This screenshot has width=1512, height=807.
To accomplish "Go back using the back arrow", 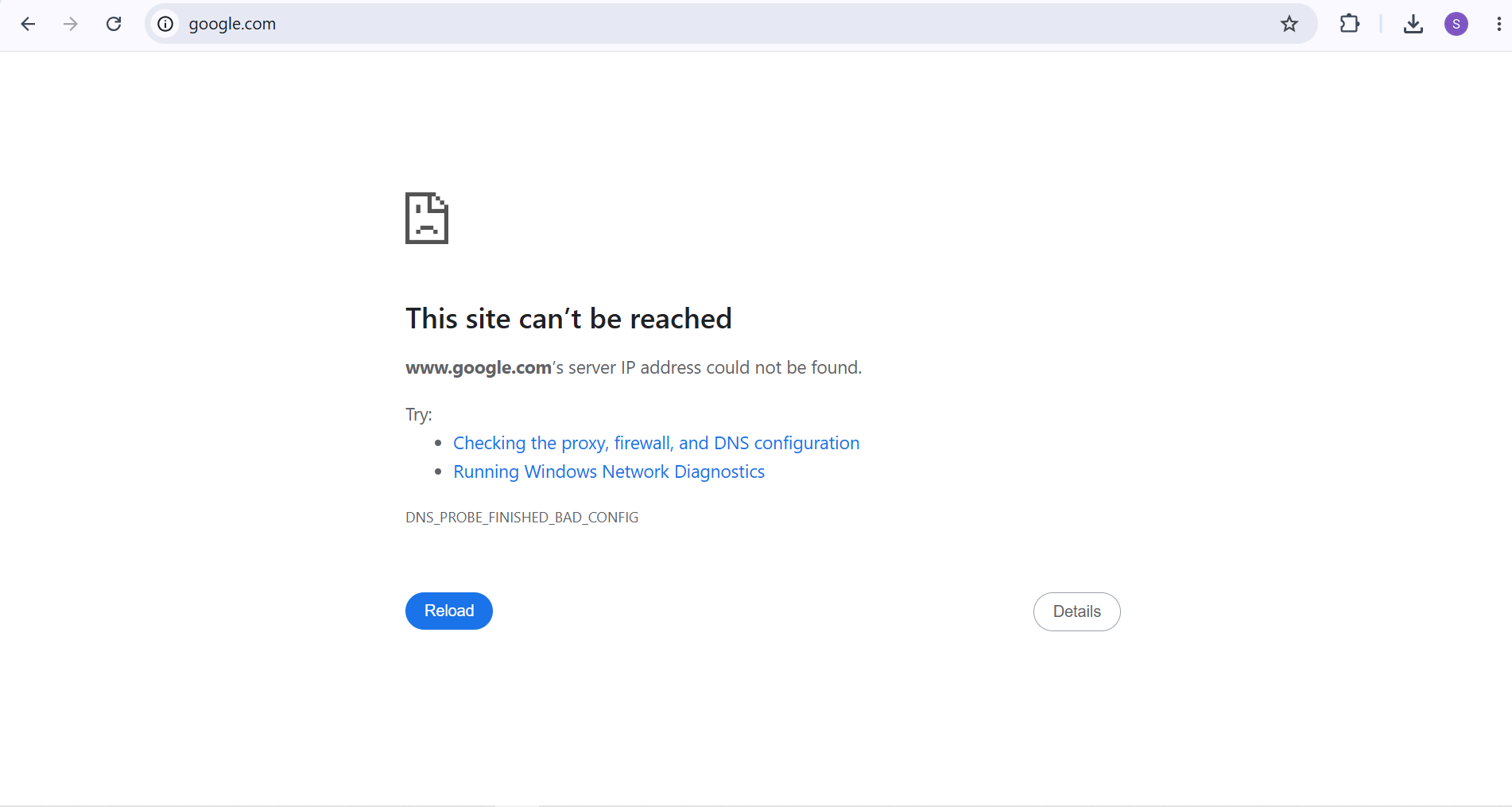I will (28, 24).
